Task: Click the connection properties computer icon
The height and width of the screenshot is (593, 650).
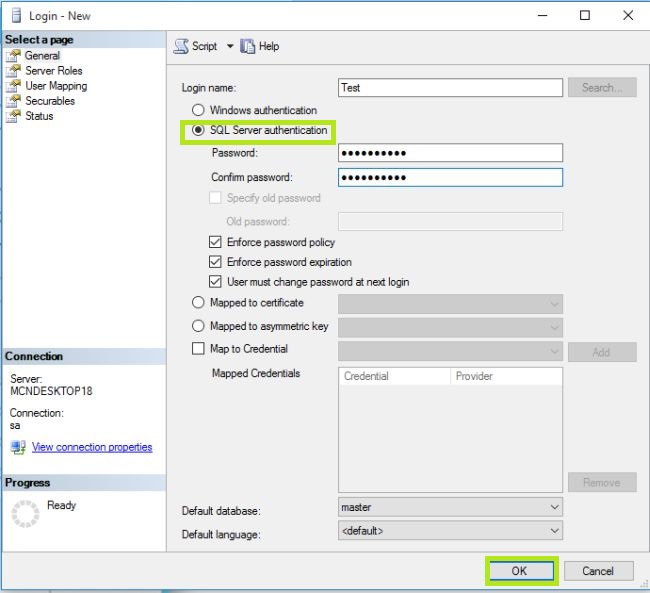Action: [x=18, y=447]
